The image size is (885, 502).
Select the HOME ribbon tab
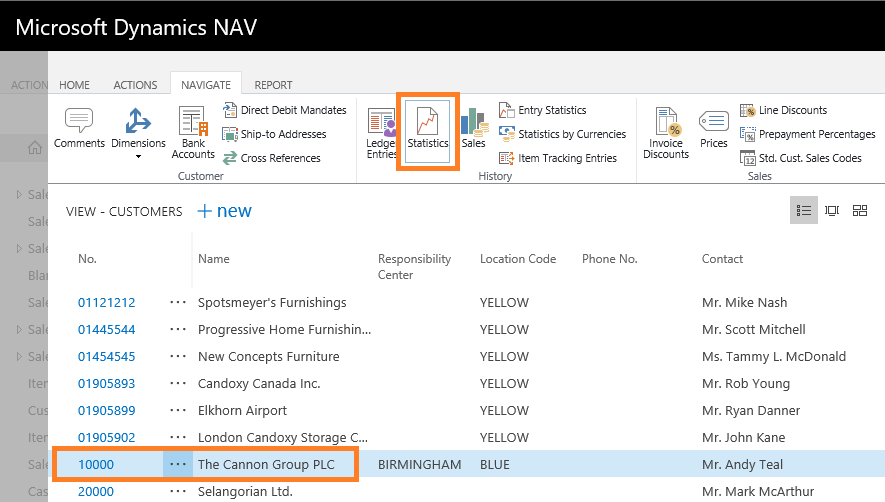pyautogui.click(x=75, y=85)
